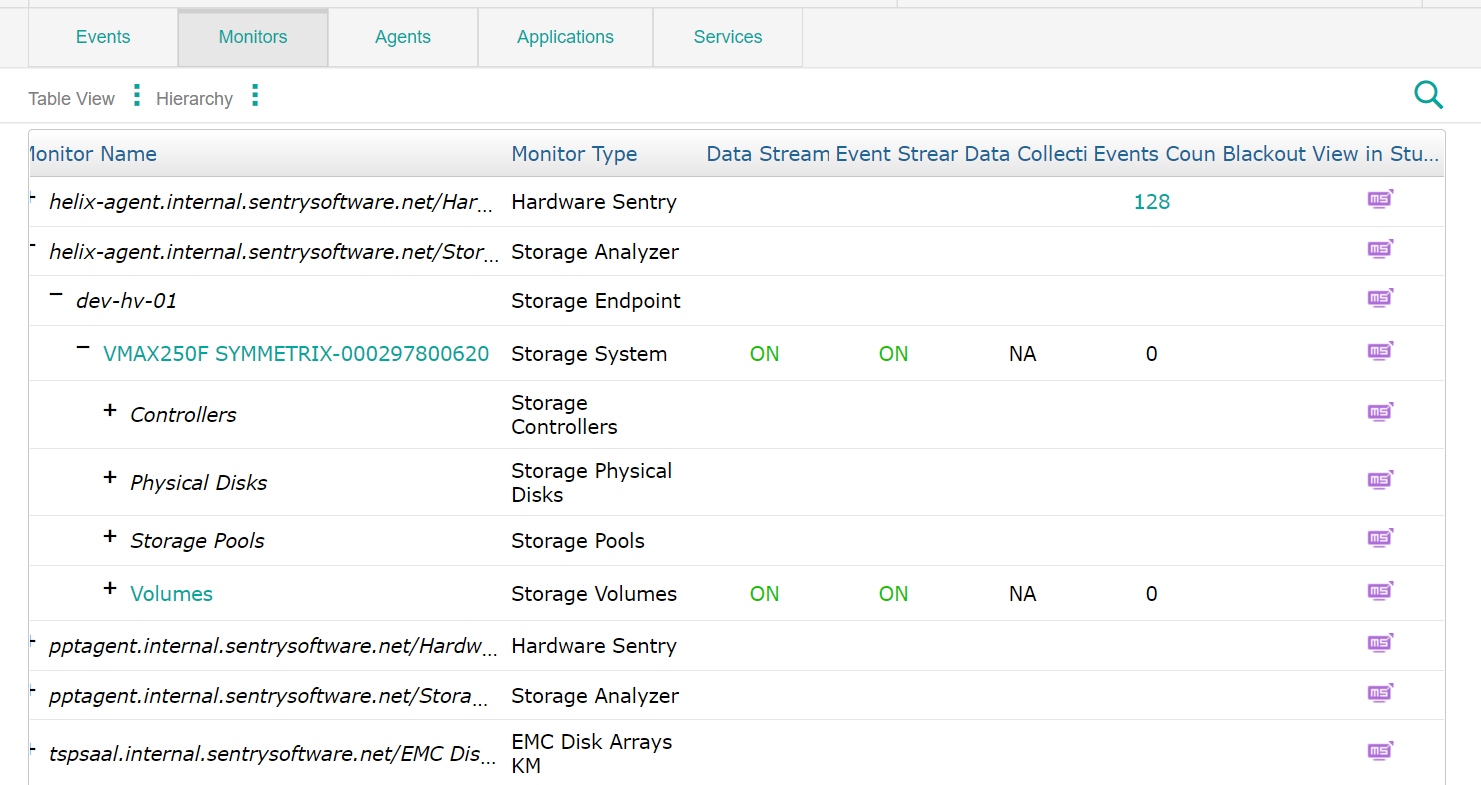Open View in Studio for VMAX250F Storage System

click(x=1380, y=351)
